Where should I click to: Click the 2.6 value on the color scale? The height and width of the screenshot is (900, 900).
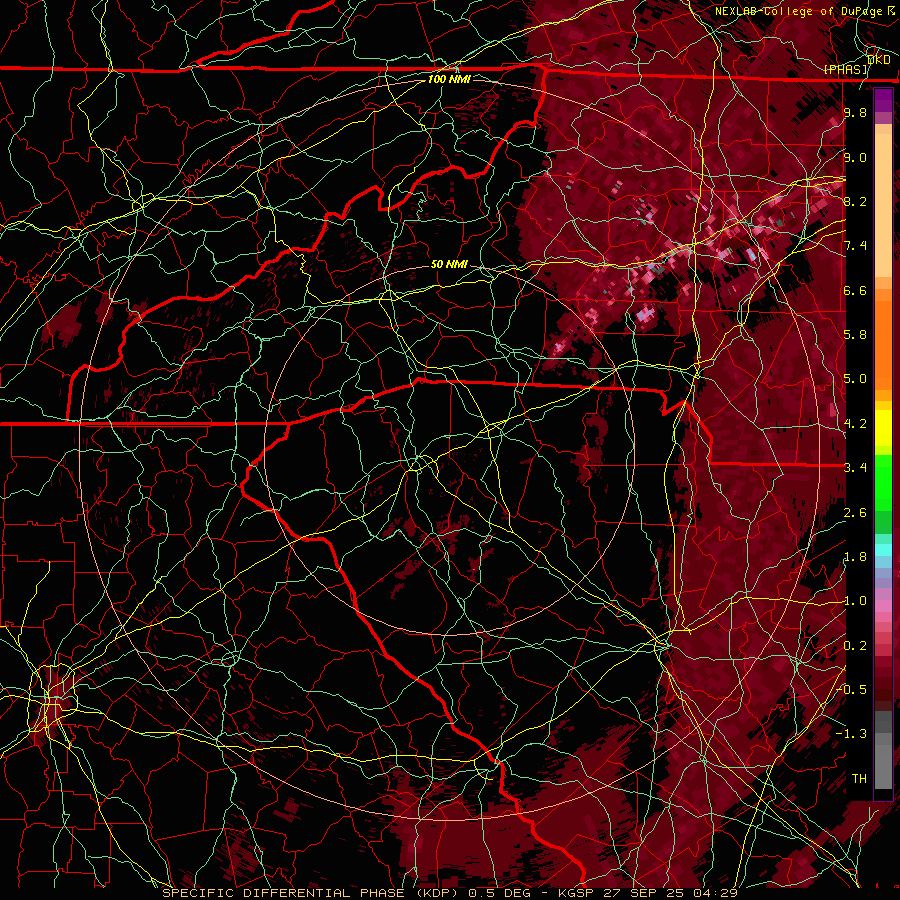pyautogui.click(x=855, y=513)
